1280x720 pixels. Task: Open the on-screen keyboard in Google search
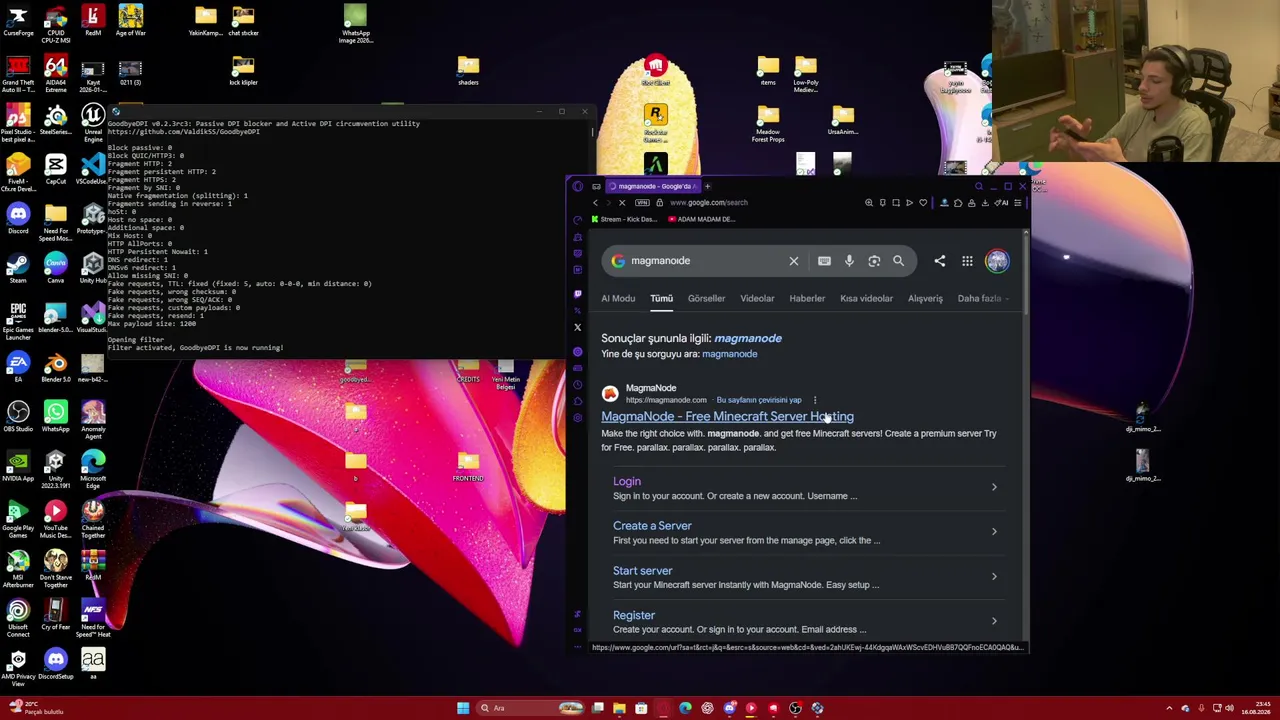pyautogui.click(x=824, y=261)
